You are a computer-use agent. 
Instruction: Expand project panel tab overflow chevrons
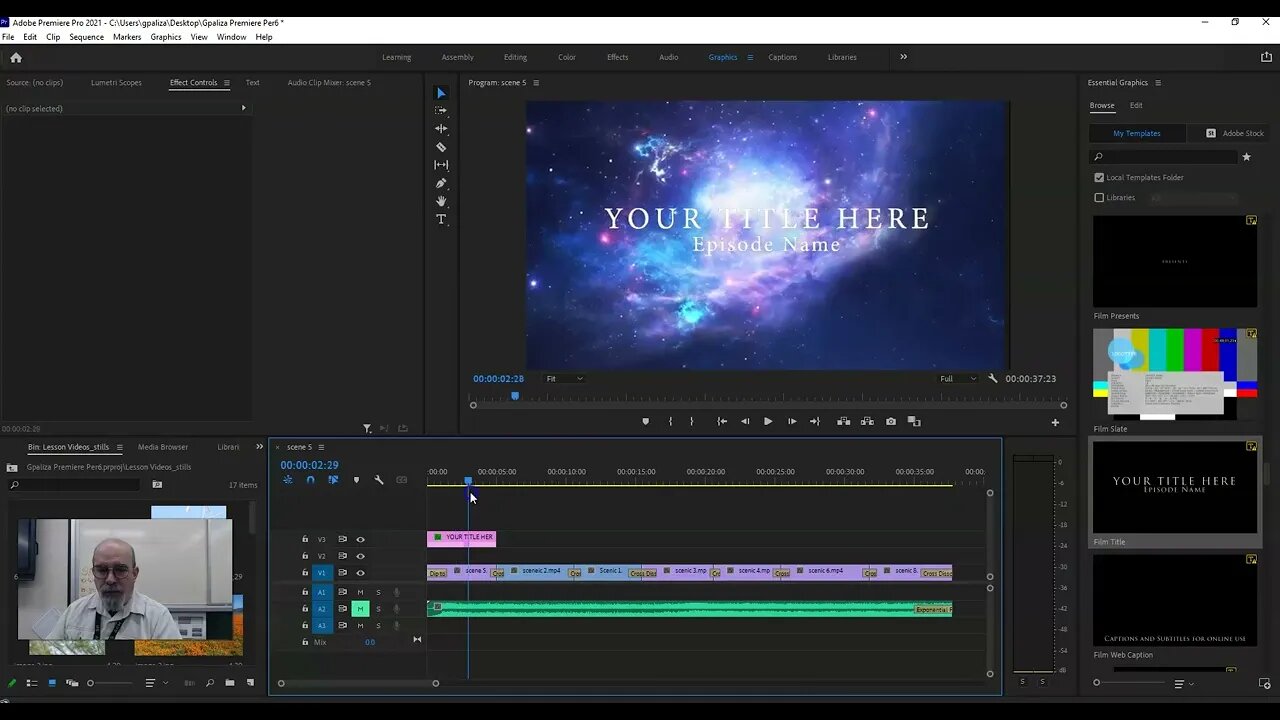(x=260, y=447)
